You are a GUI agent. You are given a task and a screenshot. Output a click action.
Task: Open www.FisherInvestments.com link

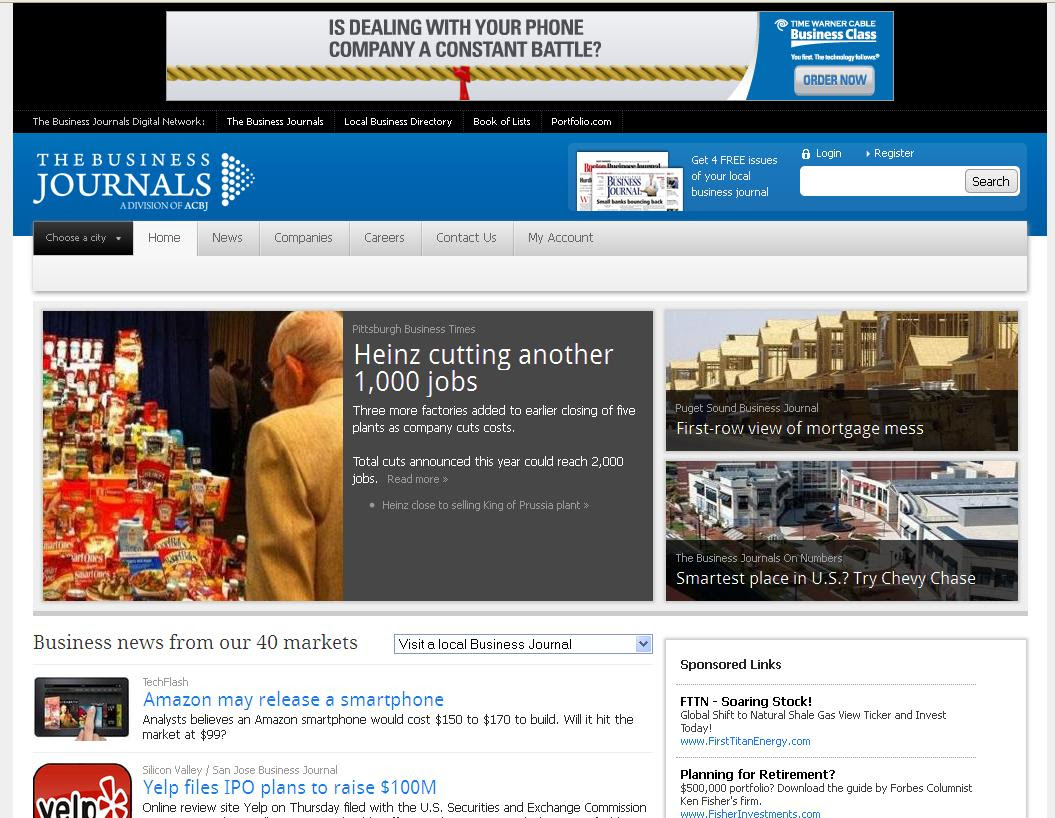pyautogui.click(x=750, y=813)
